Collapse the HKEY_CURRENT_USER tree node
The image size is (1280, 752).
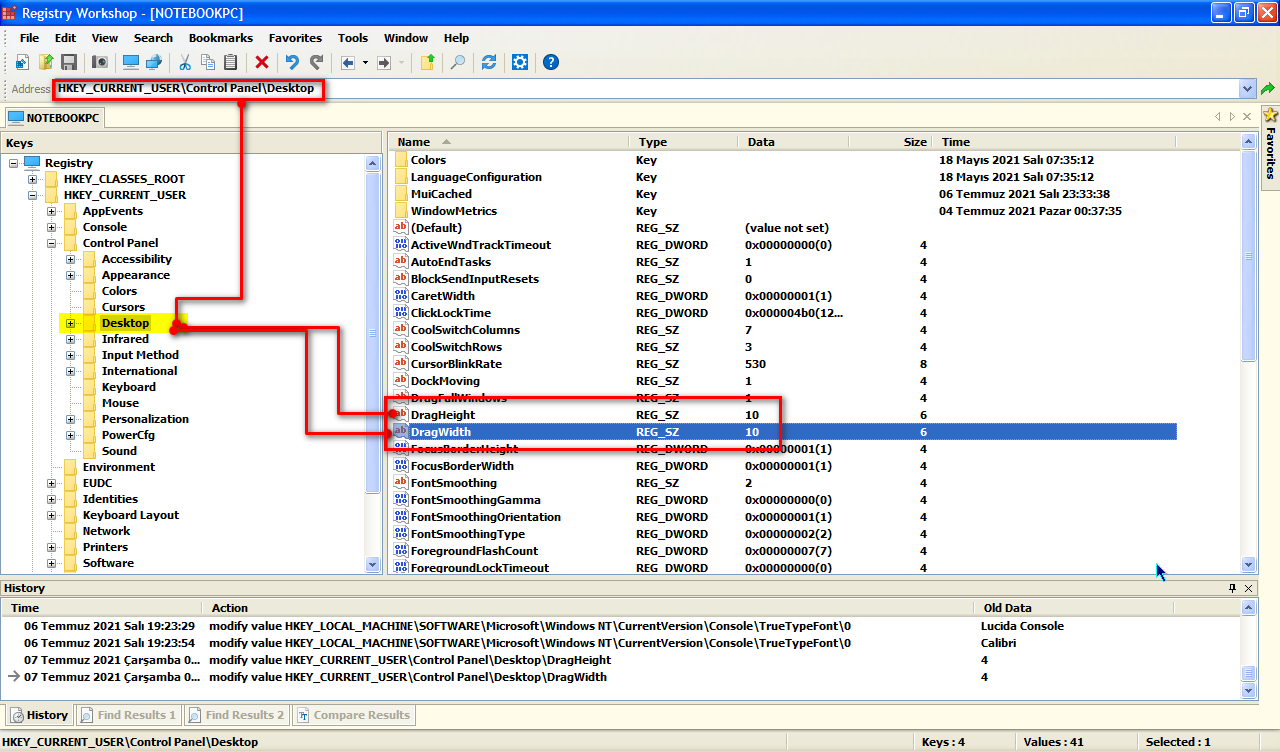click(x=33, y=195)
